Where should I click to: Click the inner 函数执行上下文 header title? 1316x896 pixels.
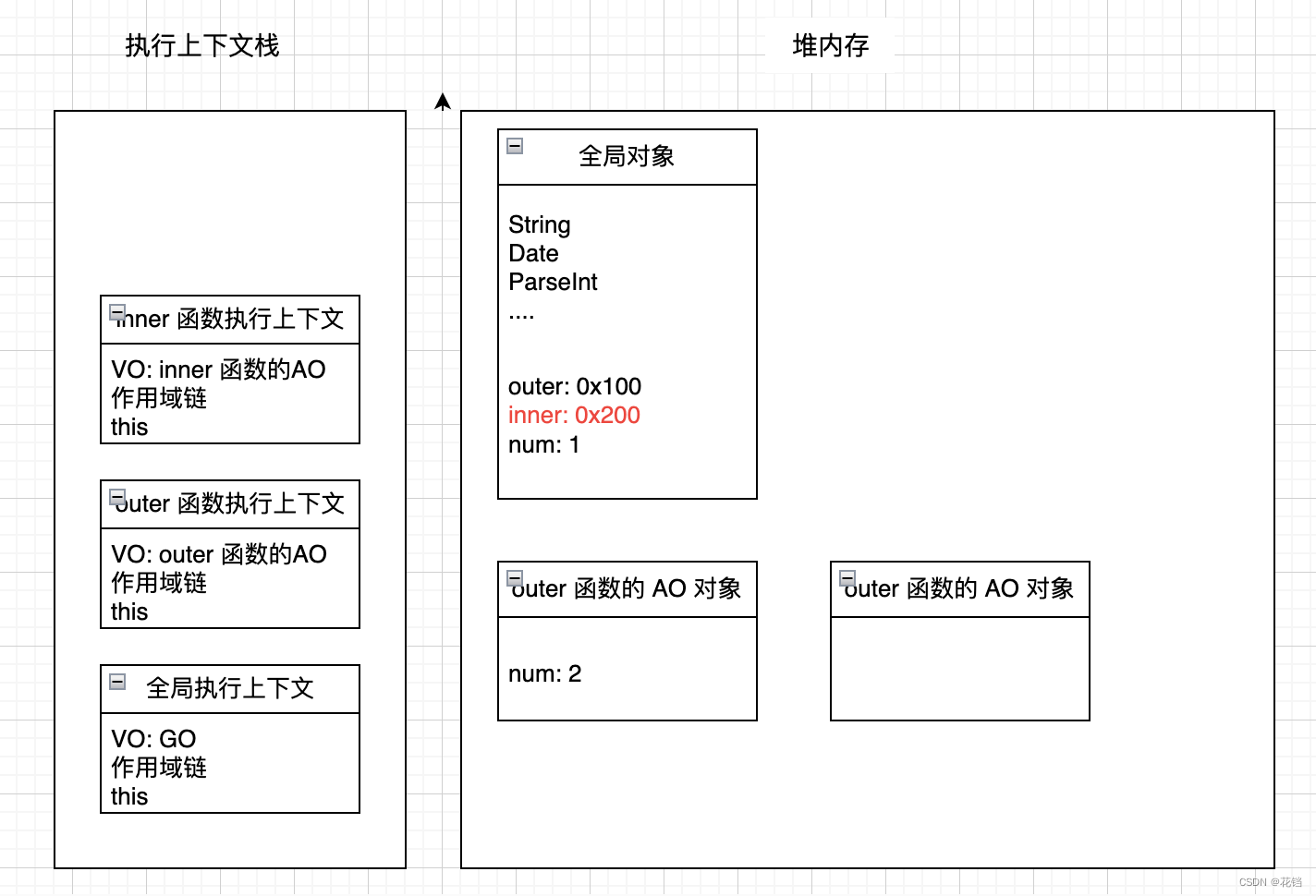230,319
